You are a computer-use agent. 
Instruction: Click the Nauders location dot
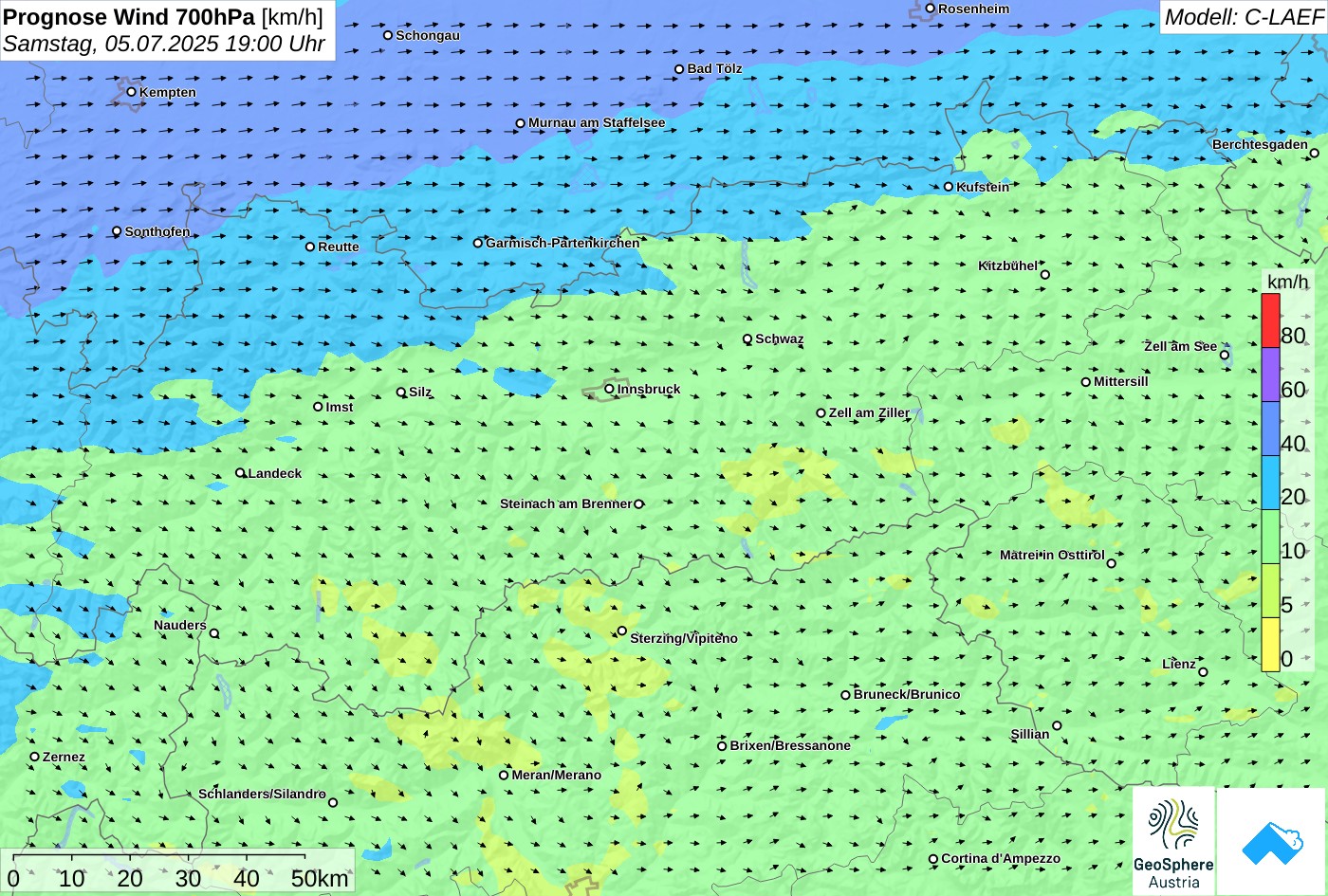[214, 633]
